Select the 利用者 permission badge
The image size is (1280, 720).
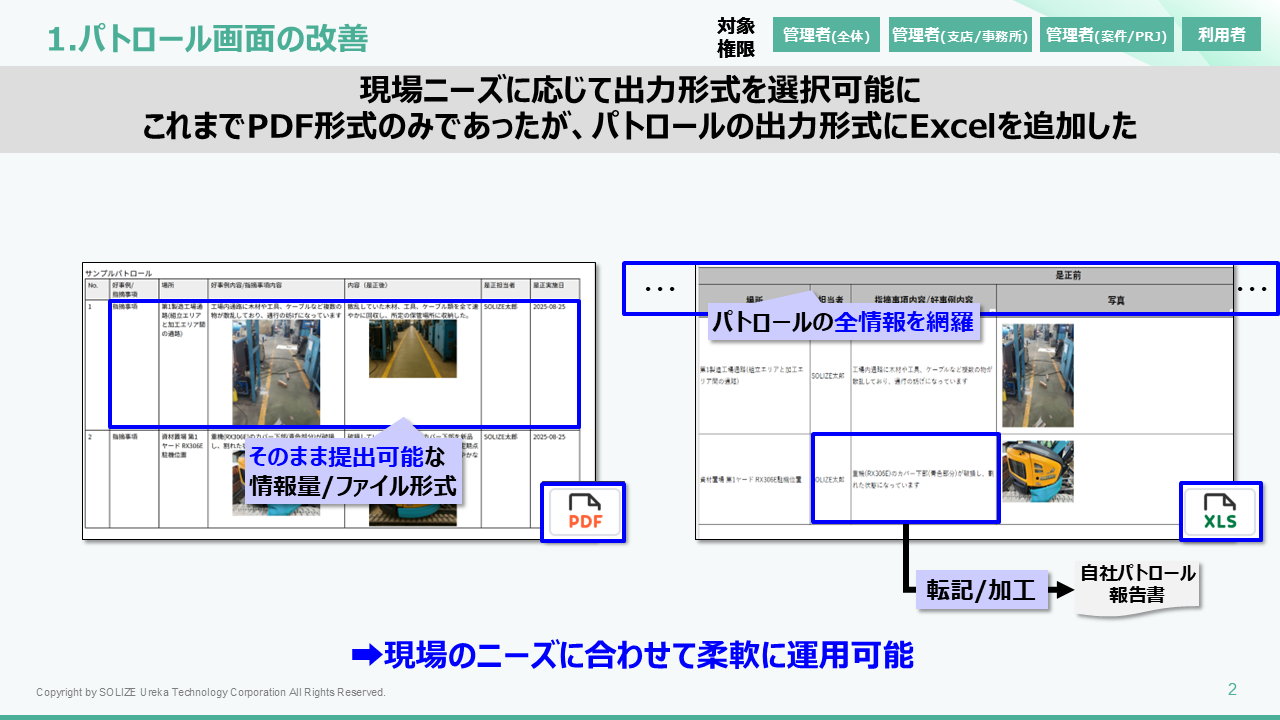1221,35
